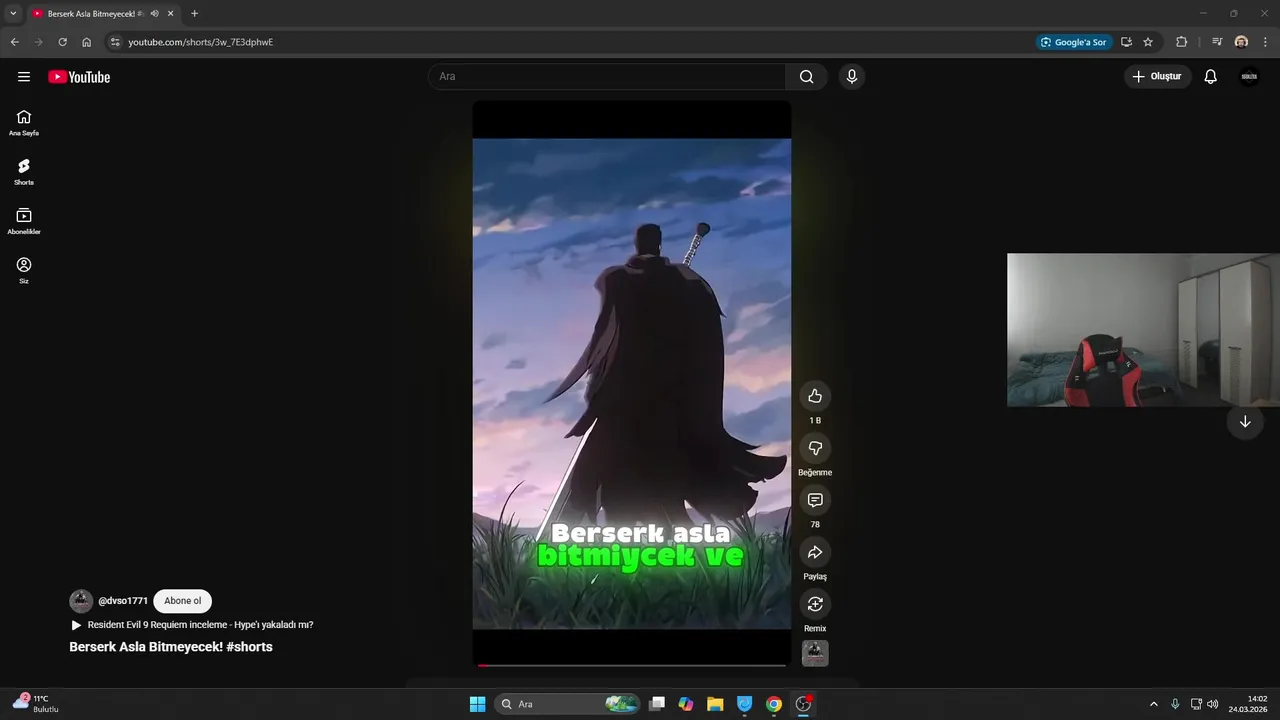Screen dimensions: 1280x720
Task: Start voice search with the microphone
Action: tap(851, 77)
